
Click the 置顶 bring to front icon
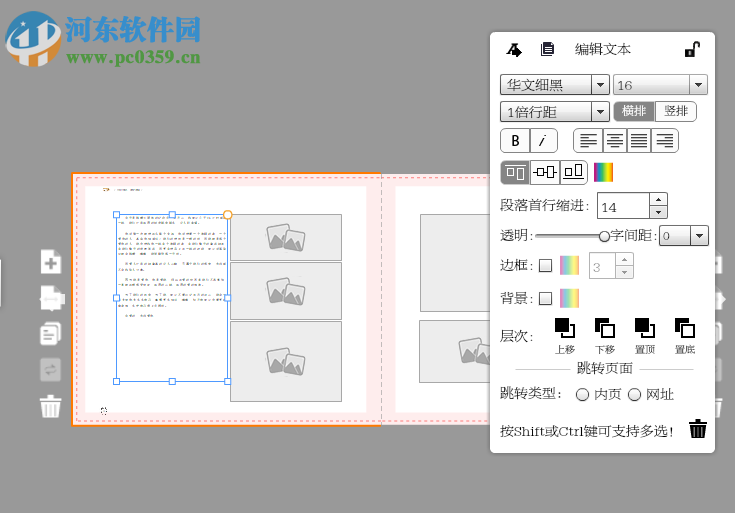(x=645, y=328)
